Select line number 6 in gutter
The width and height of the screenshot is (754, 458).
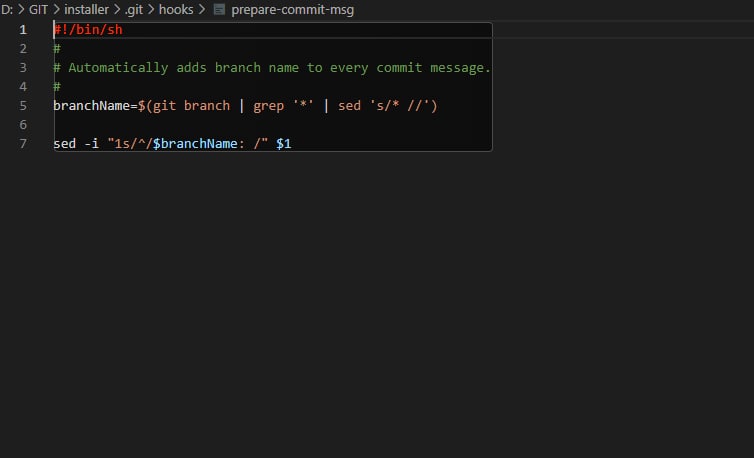pos(23,125)
